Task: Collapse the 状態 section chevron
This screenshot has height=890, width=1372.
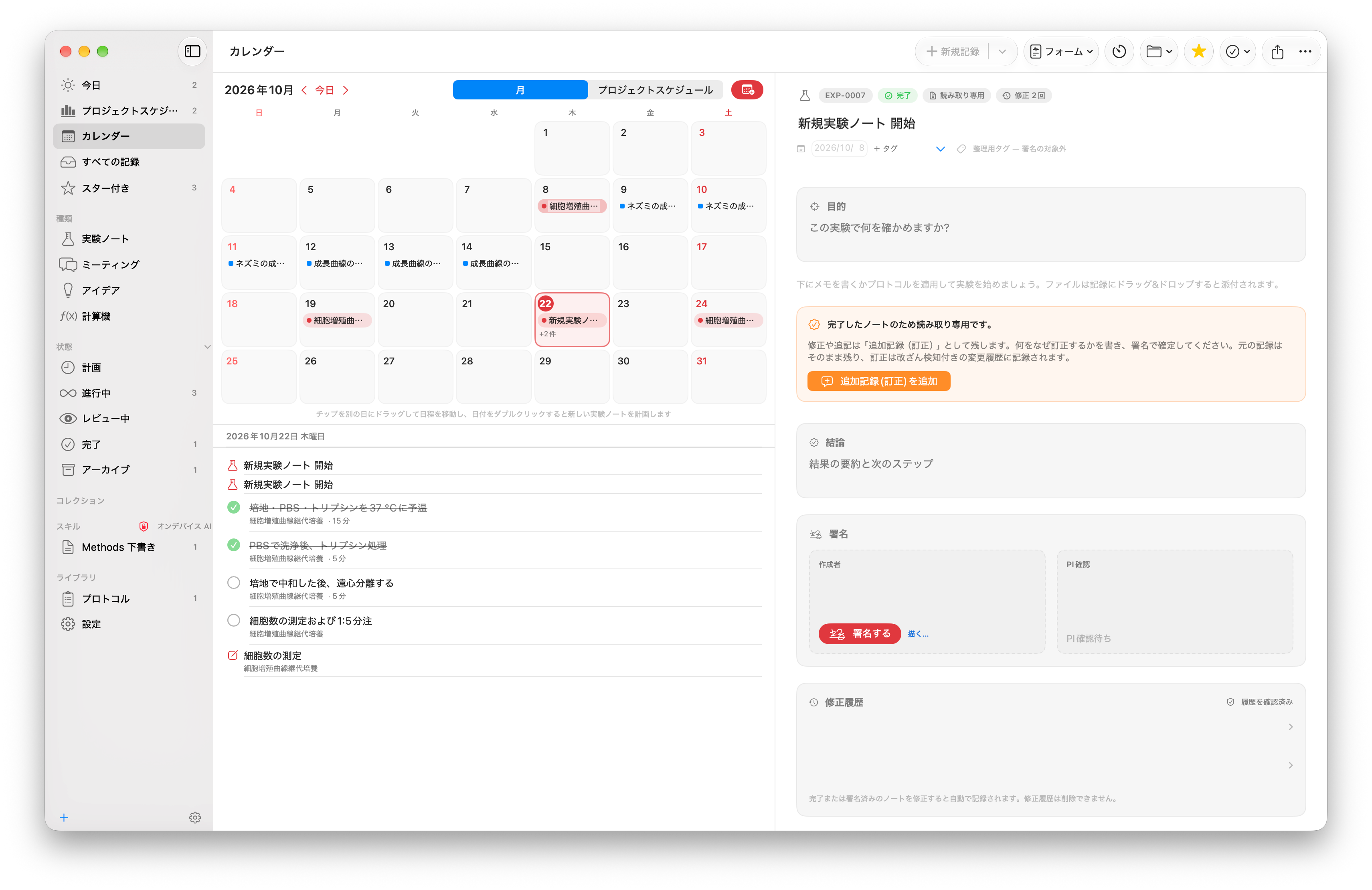Action: click(x=208, y=346)
